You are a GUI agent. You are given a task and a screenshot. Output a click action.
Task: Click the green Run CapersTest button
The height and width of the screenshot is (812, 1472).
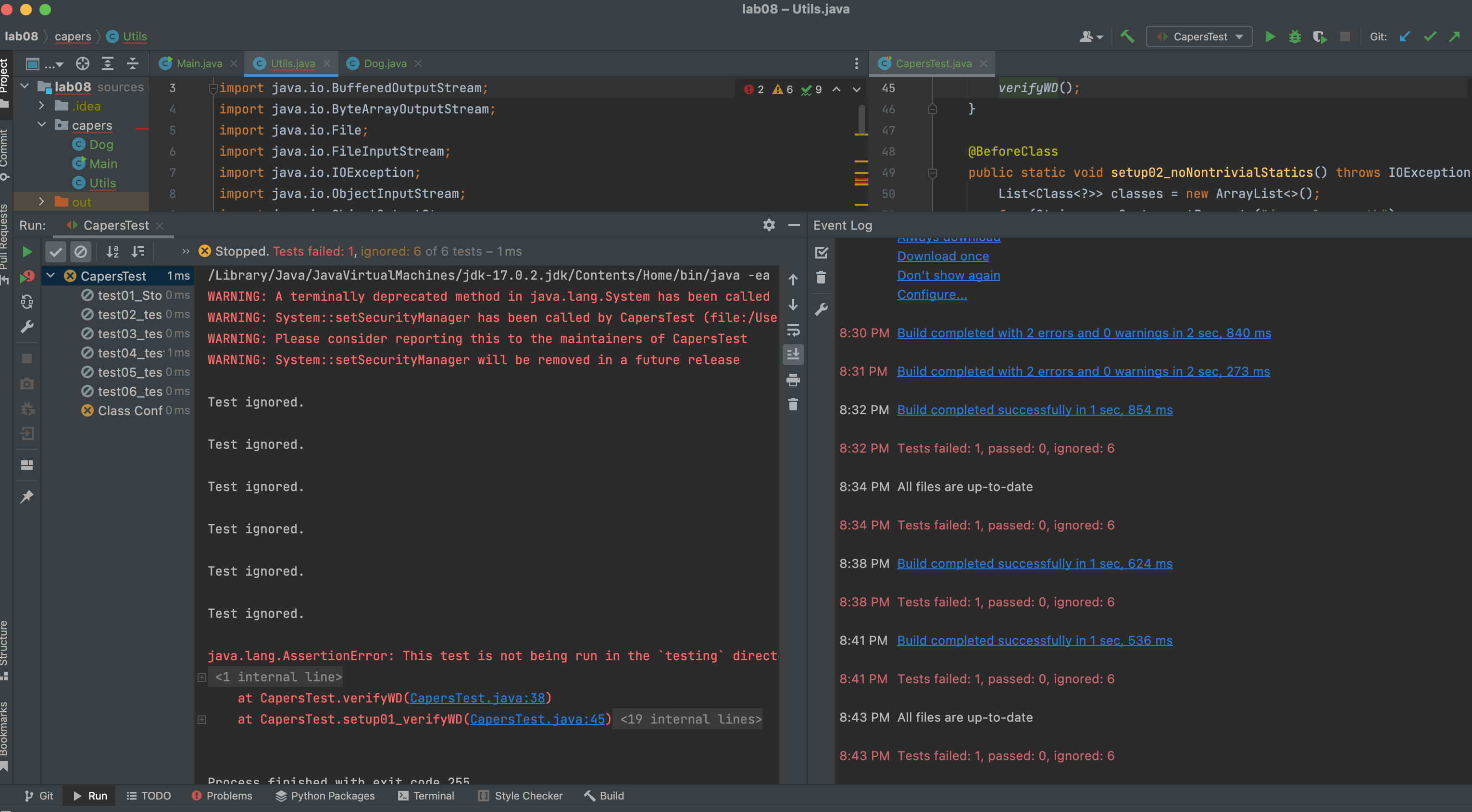1270,37
